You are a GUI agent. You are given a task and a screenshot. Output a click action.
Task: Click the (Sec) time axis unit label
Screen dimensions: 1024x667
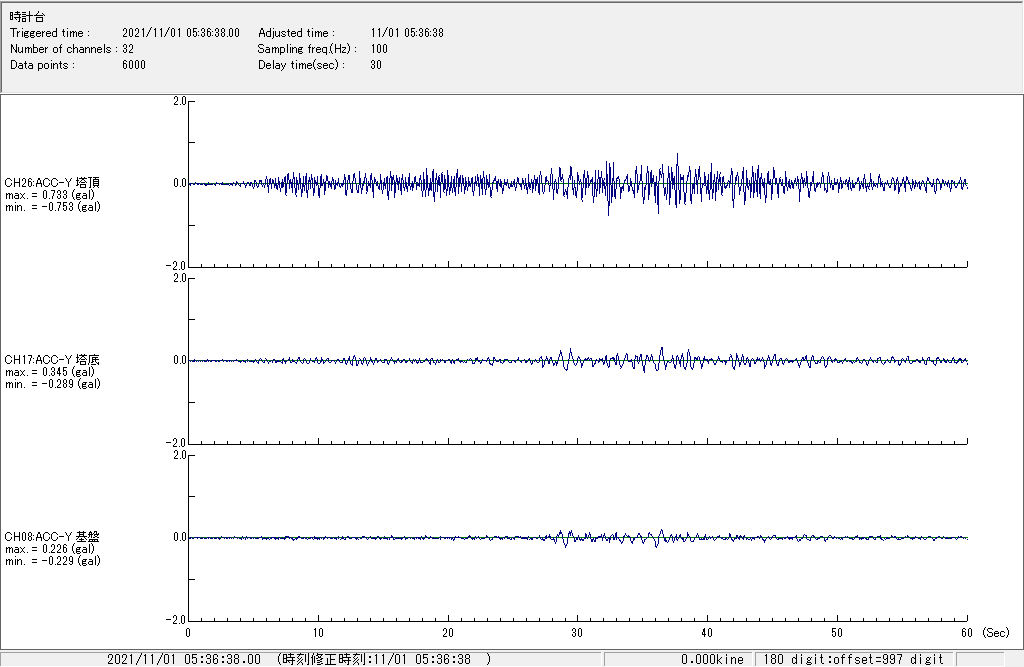click(x=996, y=632)
